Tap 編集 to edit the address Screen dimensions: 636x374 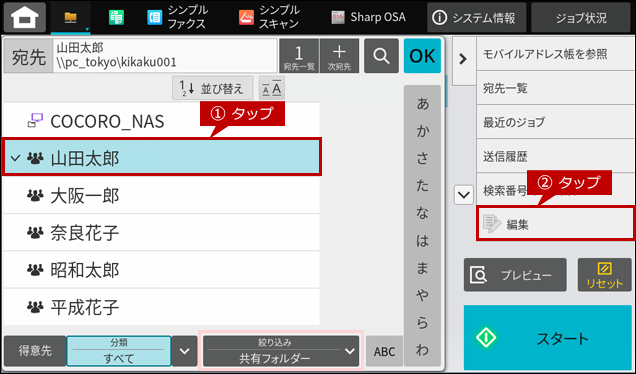coord(556,224)
